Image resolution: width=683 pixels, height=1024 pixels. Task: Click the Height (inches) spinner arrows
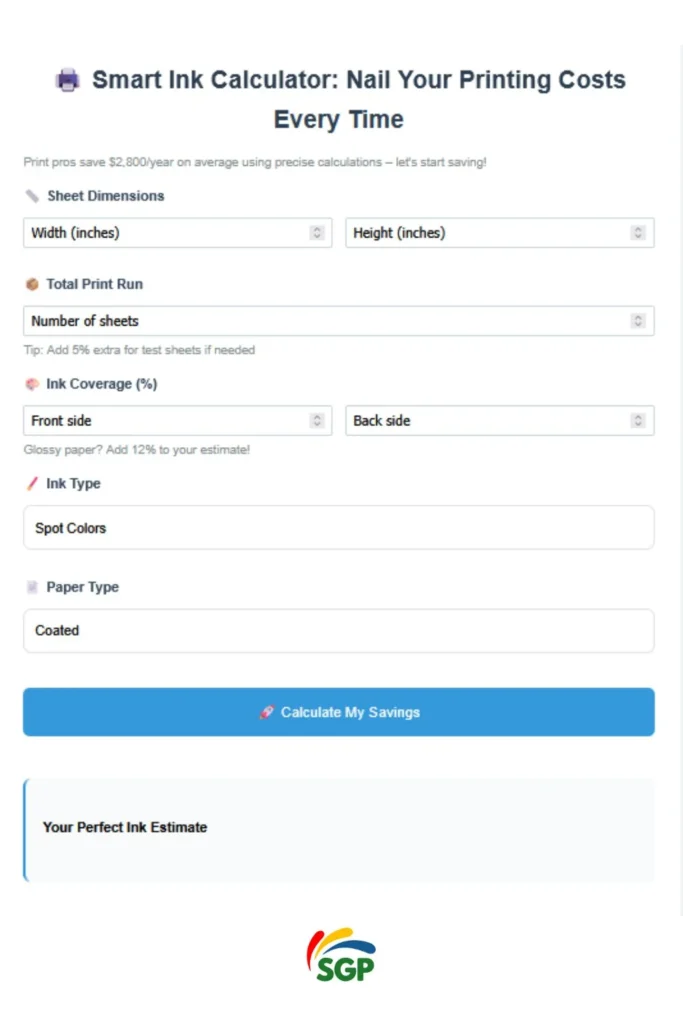coord(638,233)
